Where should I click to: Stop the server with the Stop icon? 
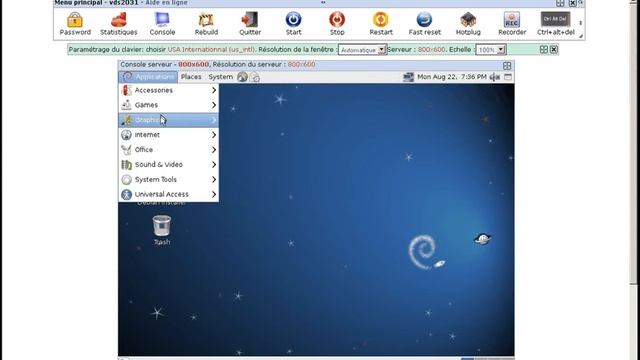(337, 23)
